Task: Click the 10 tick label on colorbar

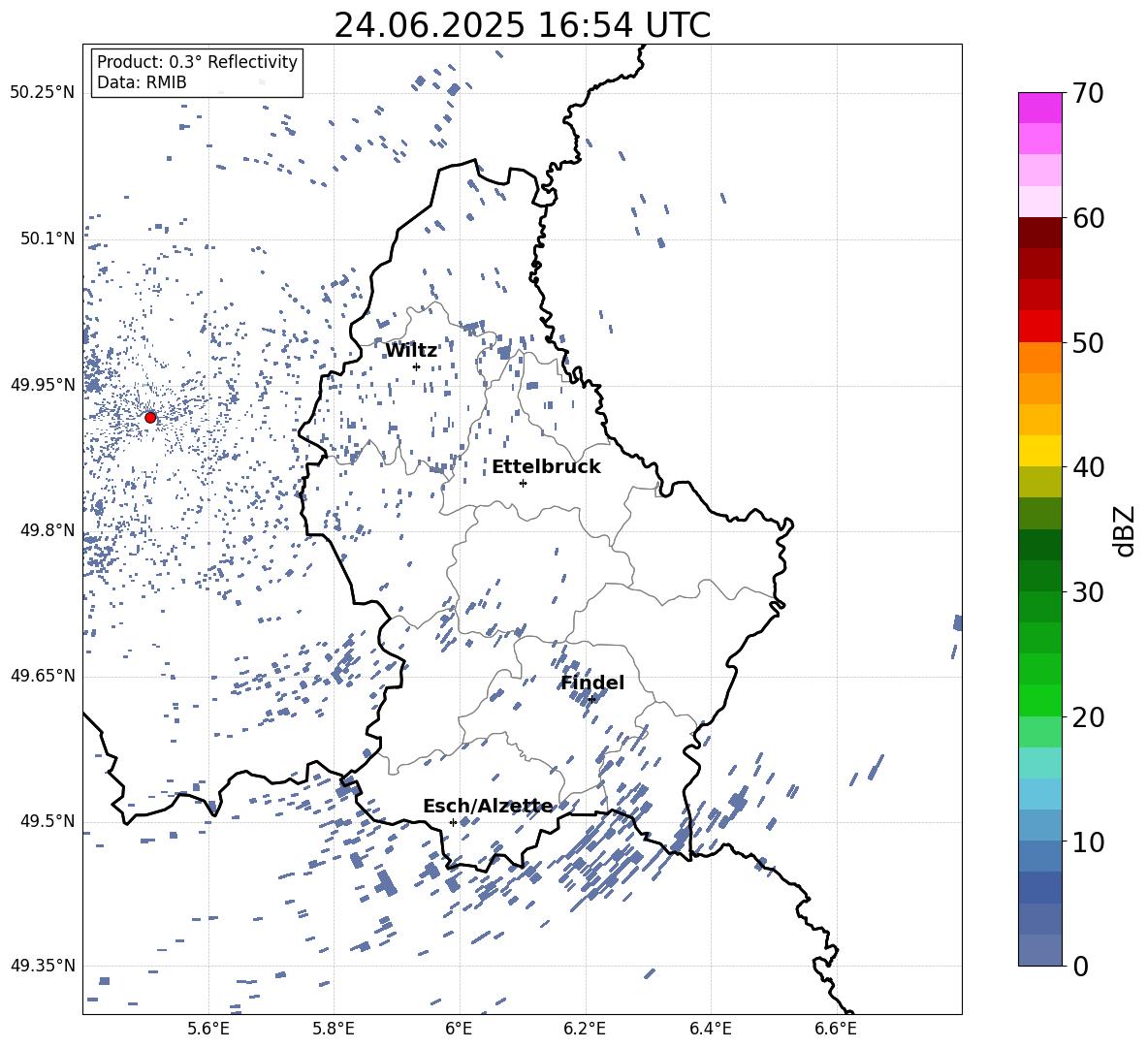Action: [x=1088, y=842]
